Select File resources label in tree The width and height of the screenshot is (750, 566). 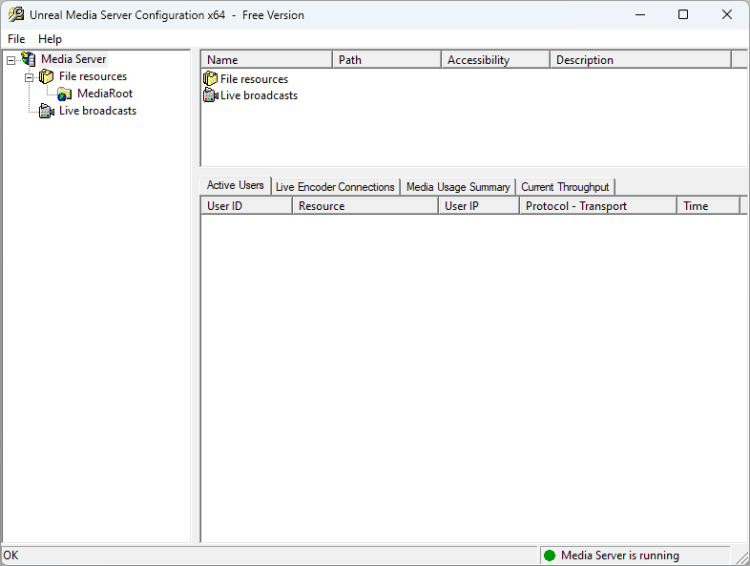coord(93,76)
